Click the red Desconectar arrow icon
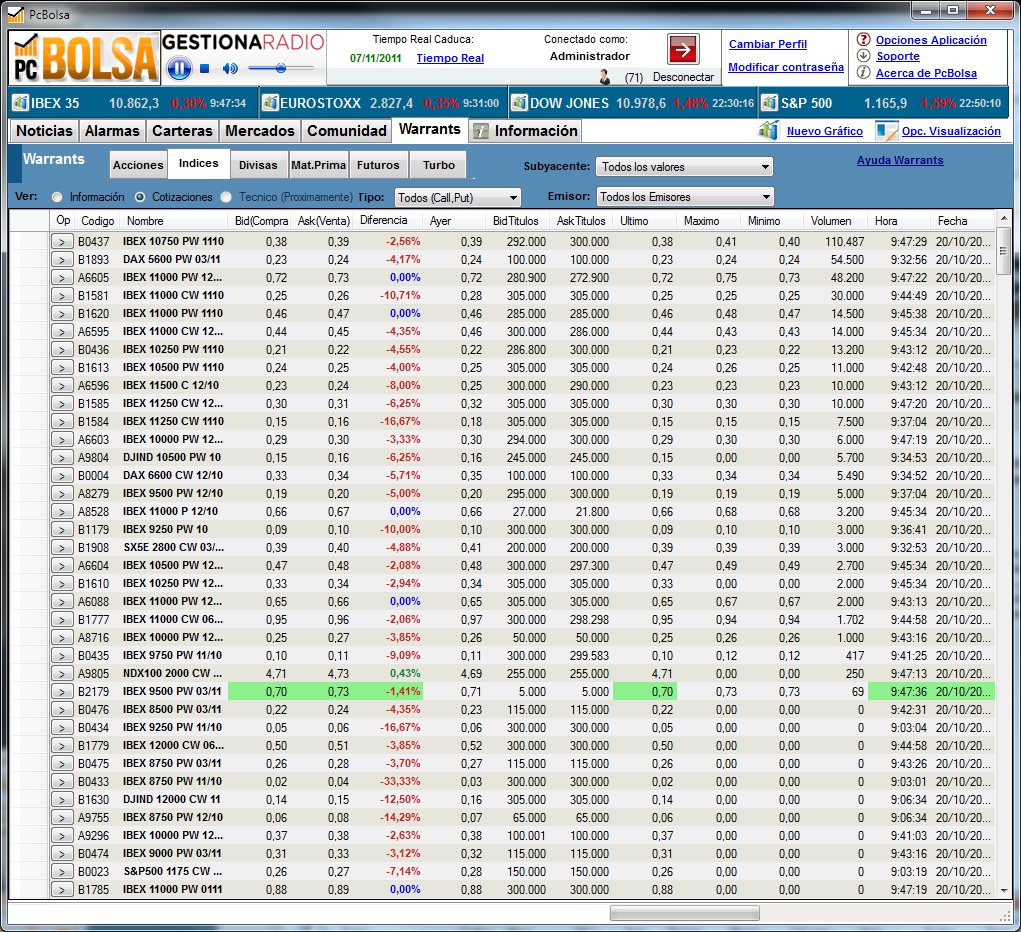Viewport: 1021px width, 932px height. click(683, 49)
